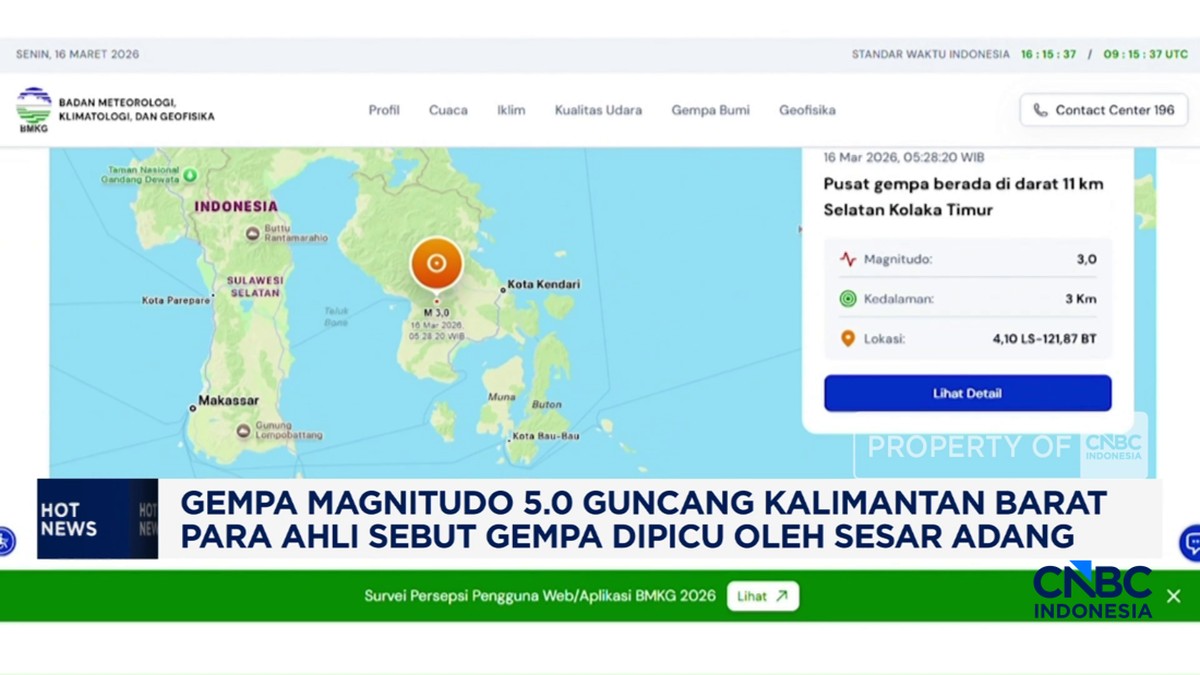Screen dimensions: 1200x675
Task: Click Lihat button in survey banner
Action: pos(763,596)
